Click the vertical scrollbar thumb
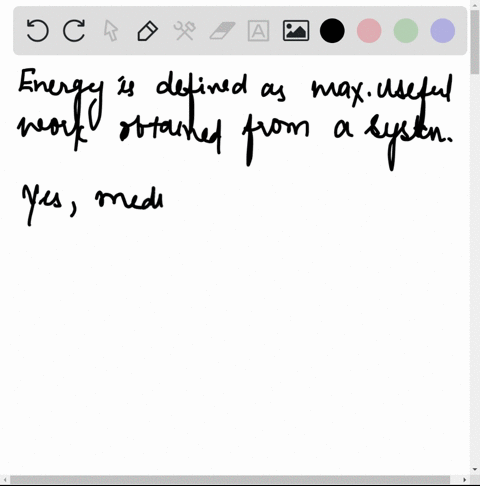This screenshot has width=480, height=486. pyautogui.click(x=475, y=42)
